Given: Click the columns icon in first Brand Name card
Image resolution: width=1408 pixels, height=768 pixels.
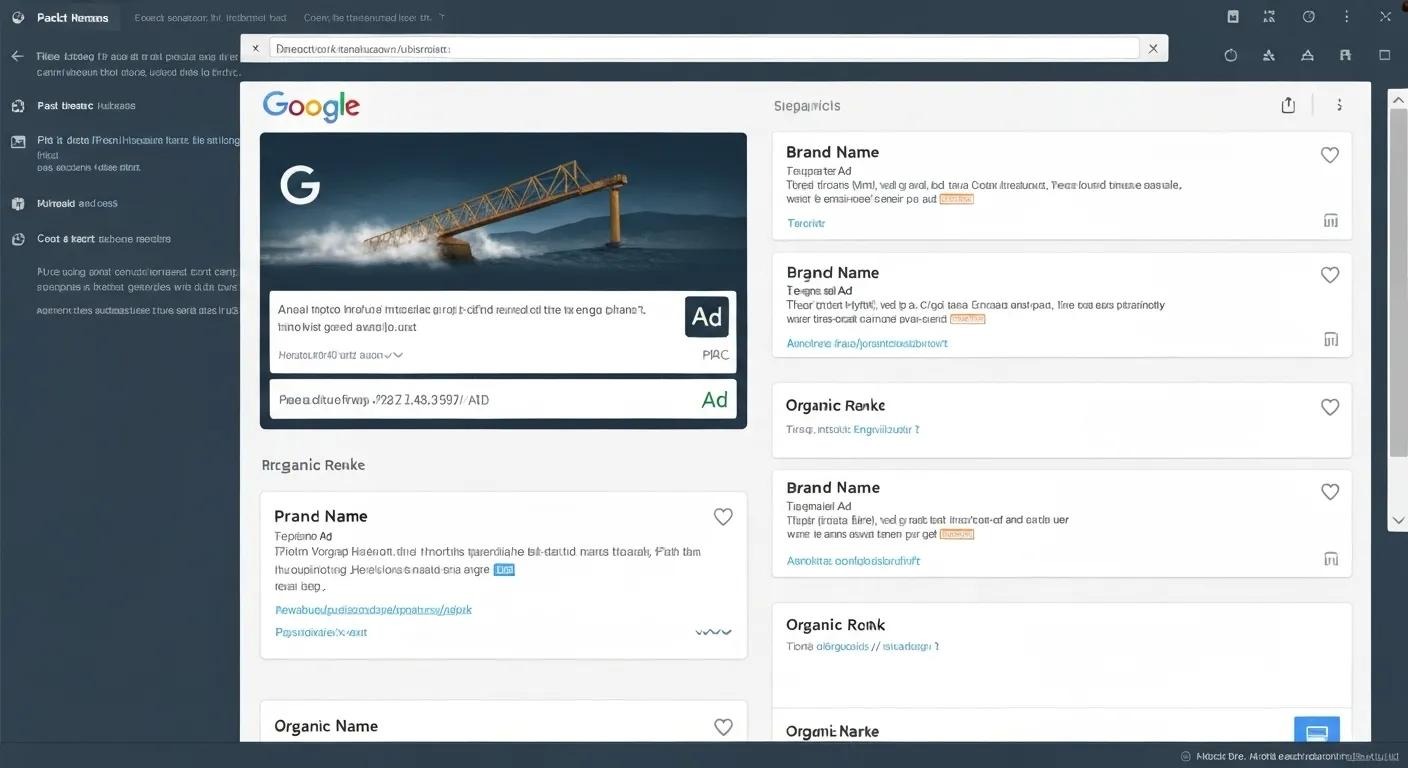Looking at the screenshot, I should [x=1331, y=221].
